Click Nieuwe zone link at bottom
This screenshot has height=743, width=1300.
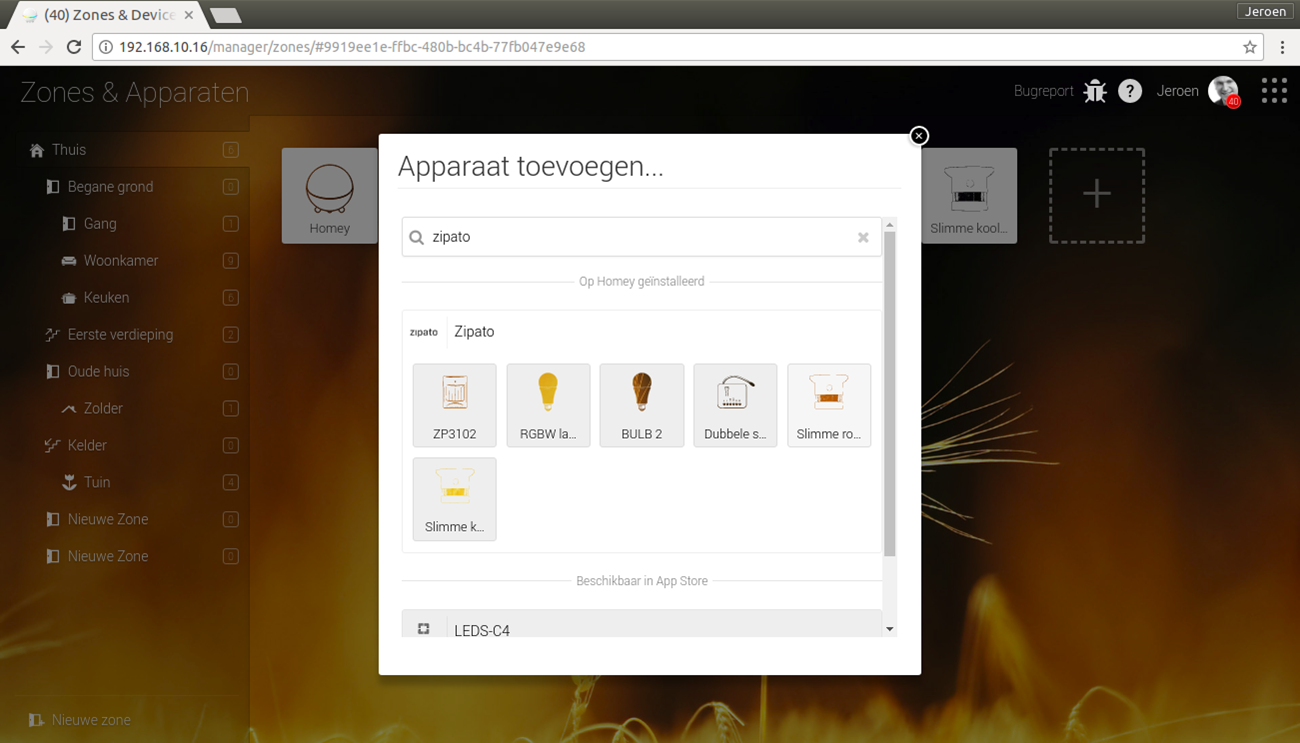pos(91,720)
